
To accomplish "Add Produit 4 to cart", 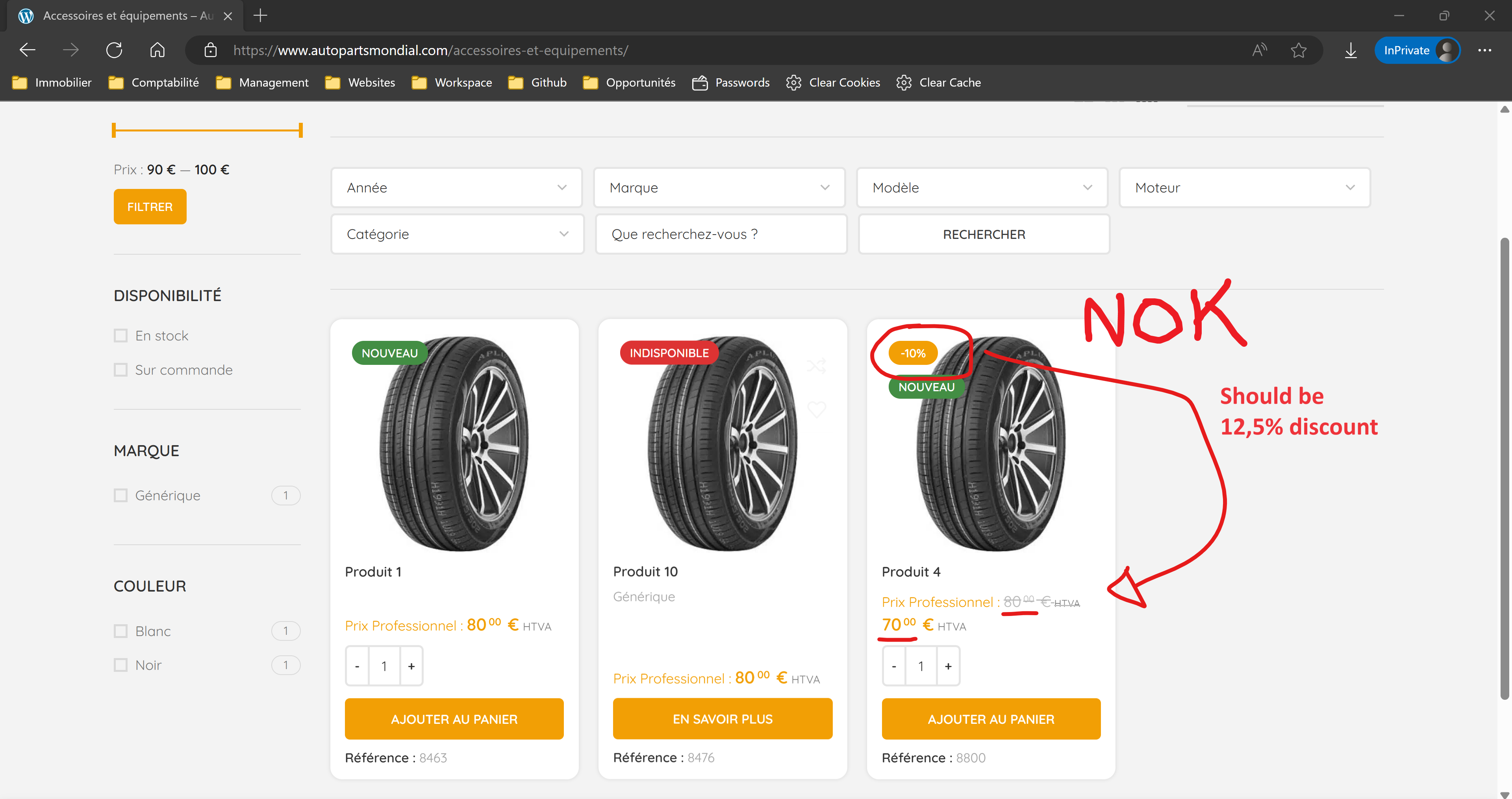I will (991, 719).
